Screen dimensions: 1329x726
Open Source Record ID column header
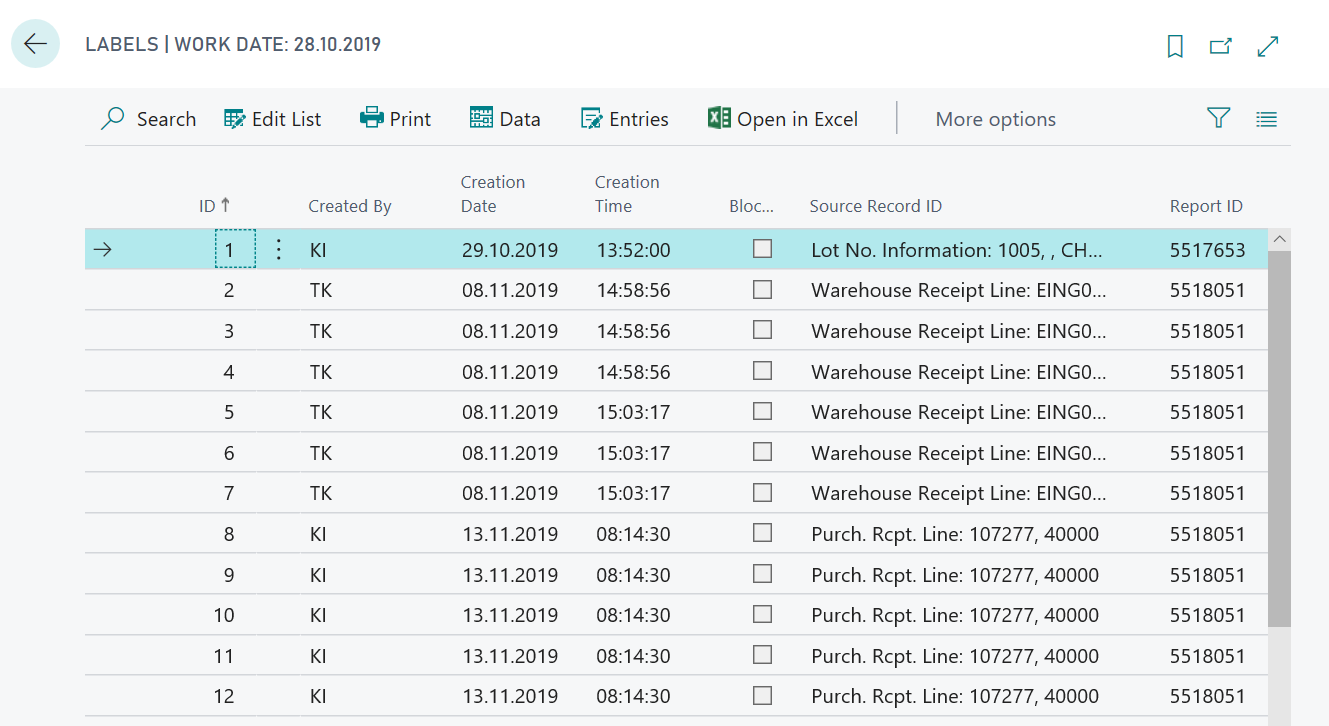pyautogui.click(x=875, y=206)
